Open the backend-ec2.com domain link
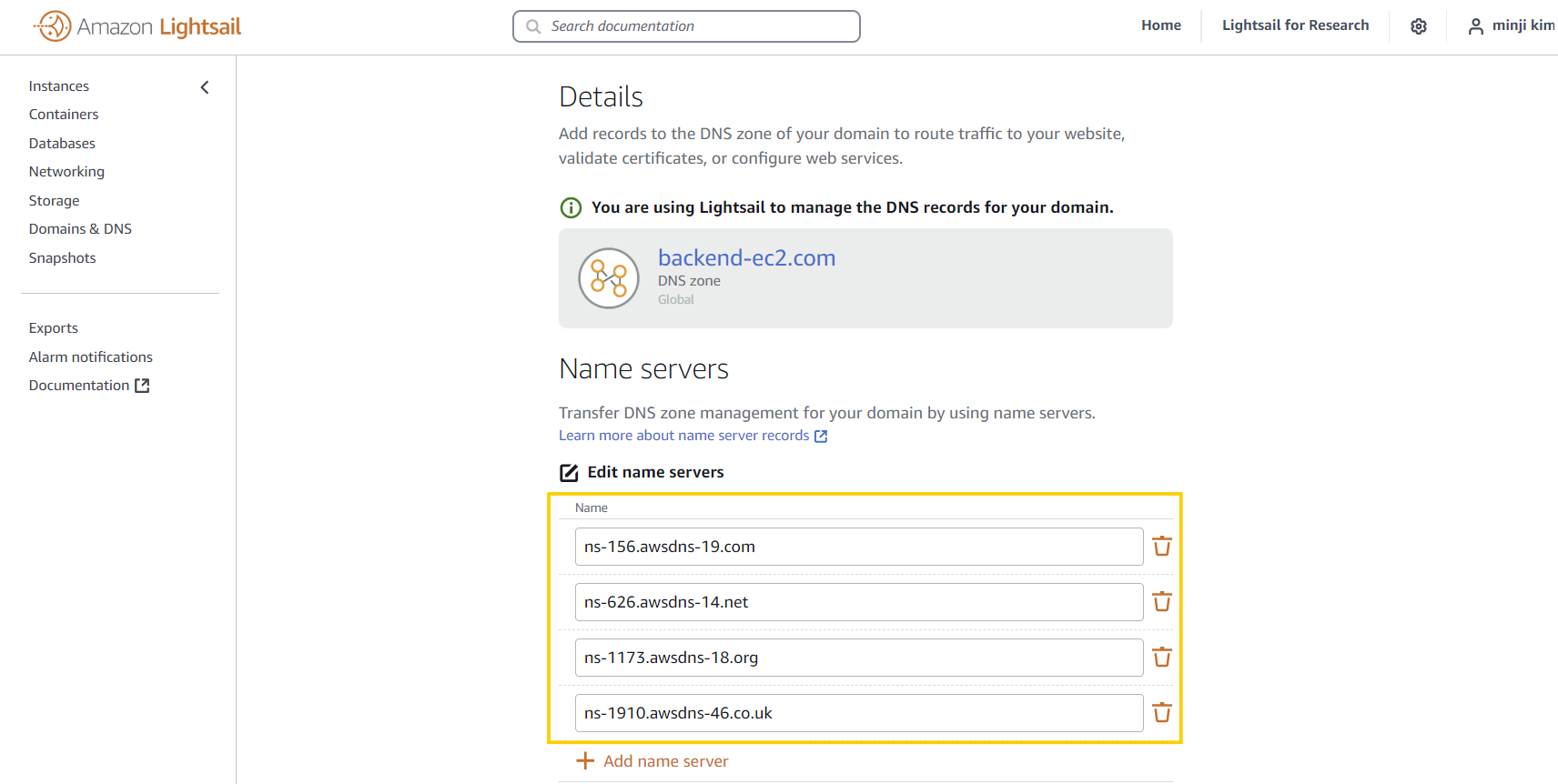The width and height of the screenshot is (1558, 784). point(746,258)
